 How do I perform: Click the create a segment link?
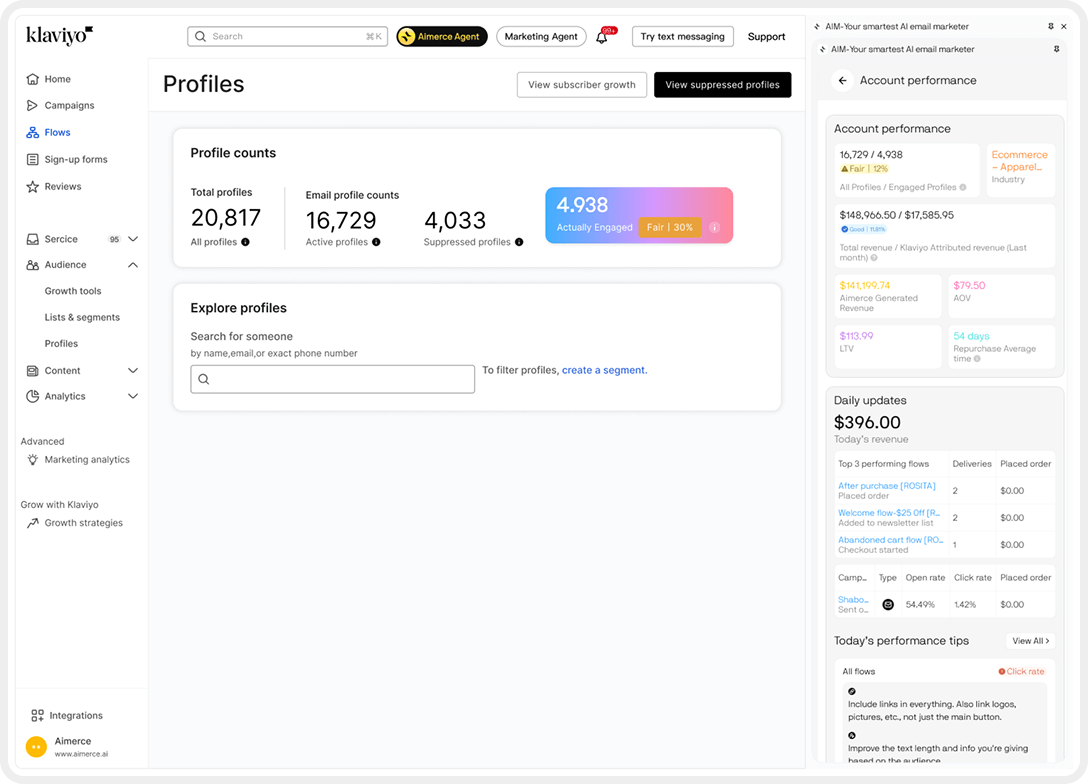(603, 370)
